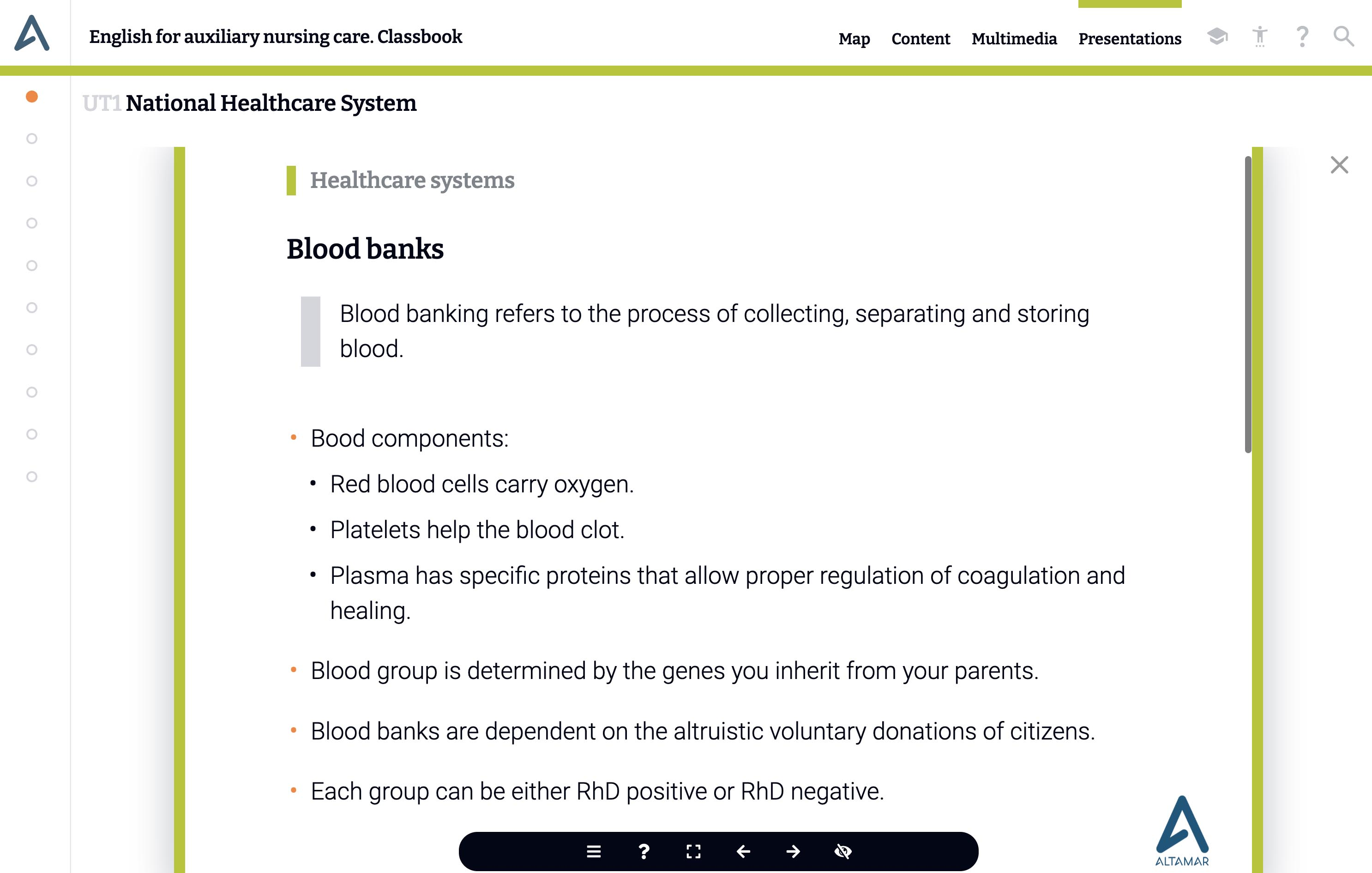Open the Content tab
Image resolution: width=1372 pixels, height=873 pixels.
point(921,39)
